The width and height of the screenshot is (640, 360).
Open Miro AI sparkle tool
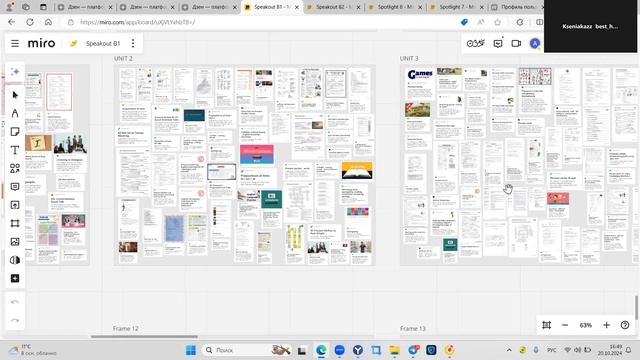point(15,72)
